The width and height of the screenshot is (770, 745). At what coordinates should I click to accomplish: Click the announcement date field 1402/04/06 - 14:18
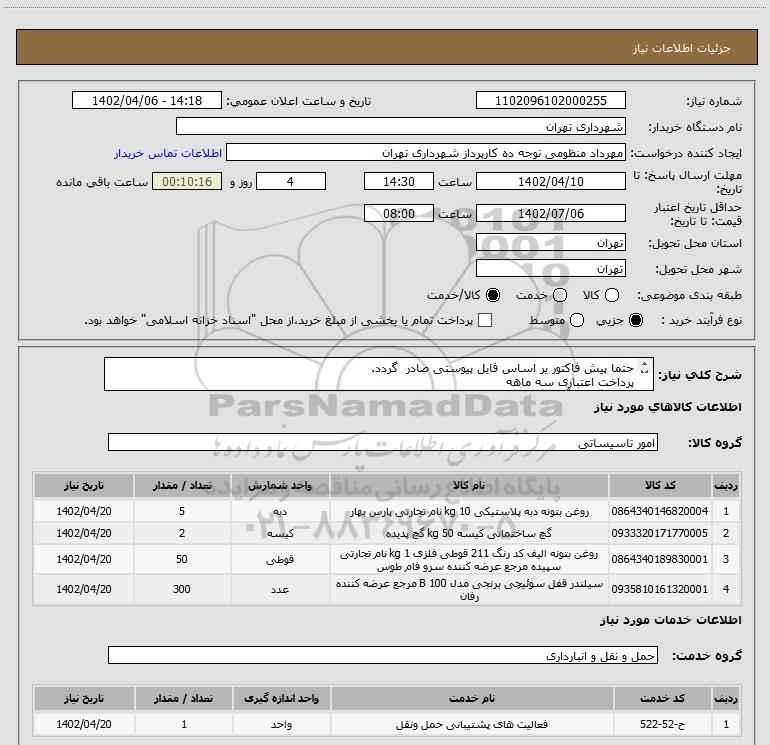pos(147,100)
